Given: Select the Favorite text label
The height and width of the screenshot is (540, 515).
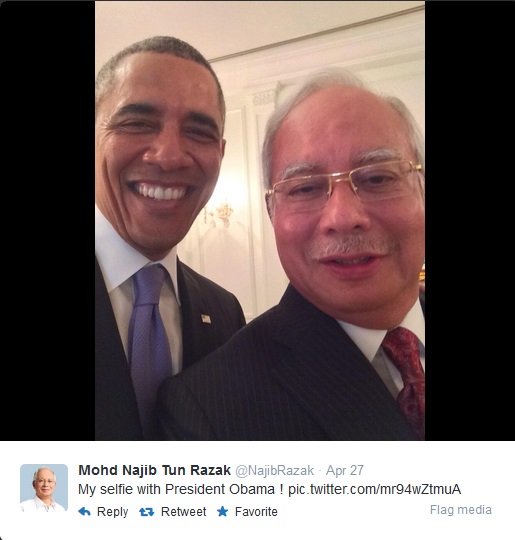Looking at the screenshot, I should pos(256,512).
